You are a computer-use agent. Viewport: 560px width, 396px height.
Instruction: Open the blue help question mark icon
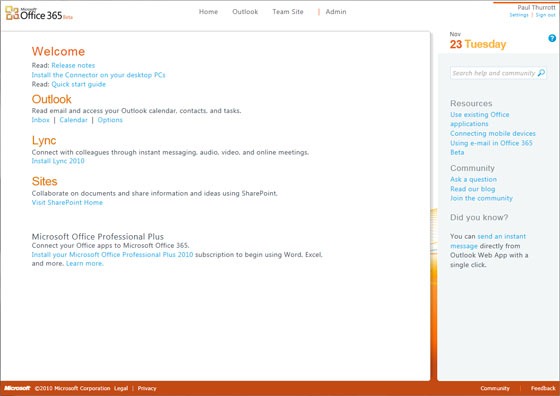click(552, 38)
